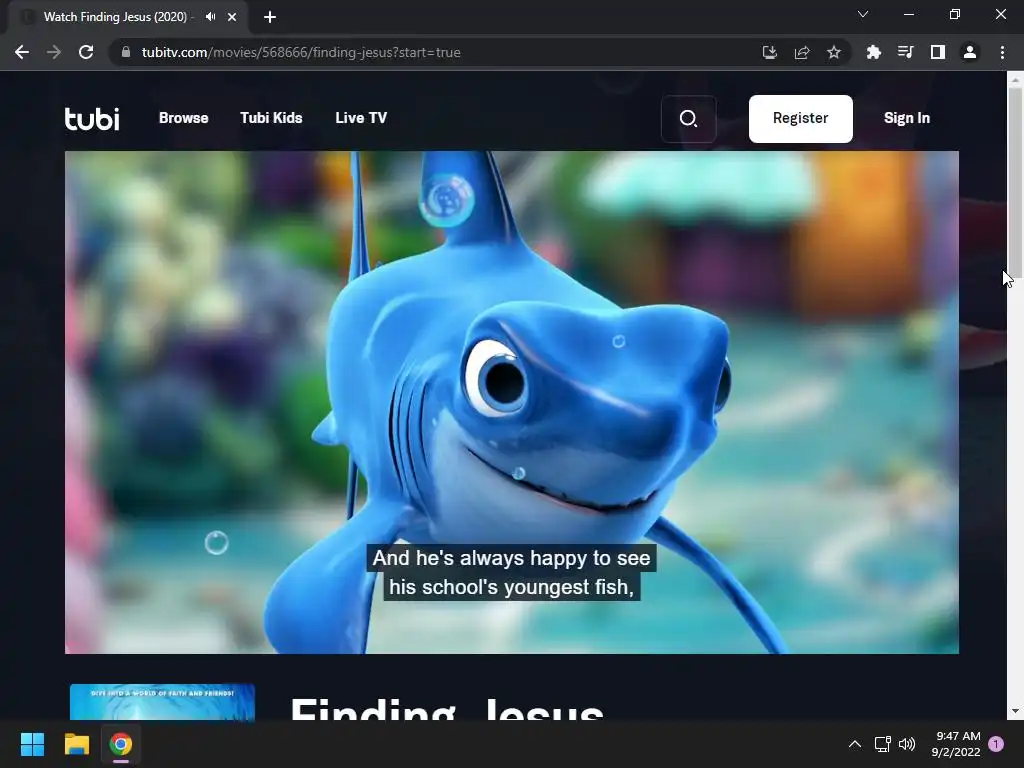Select the Watch Finding Jesus (2020) tab
The width and height of the screenshot is (1024, 768).
click(129, 17)
